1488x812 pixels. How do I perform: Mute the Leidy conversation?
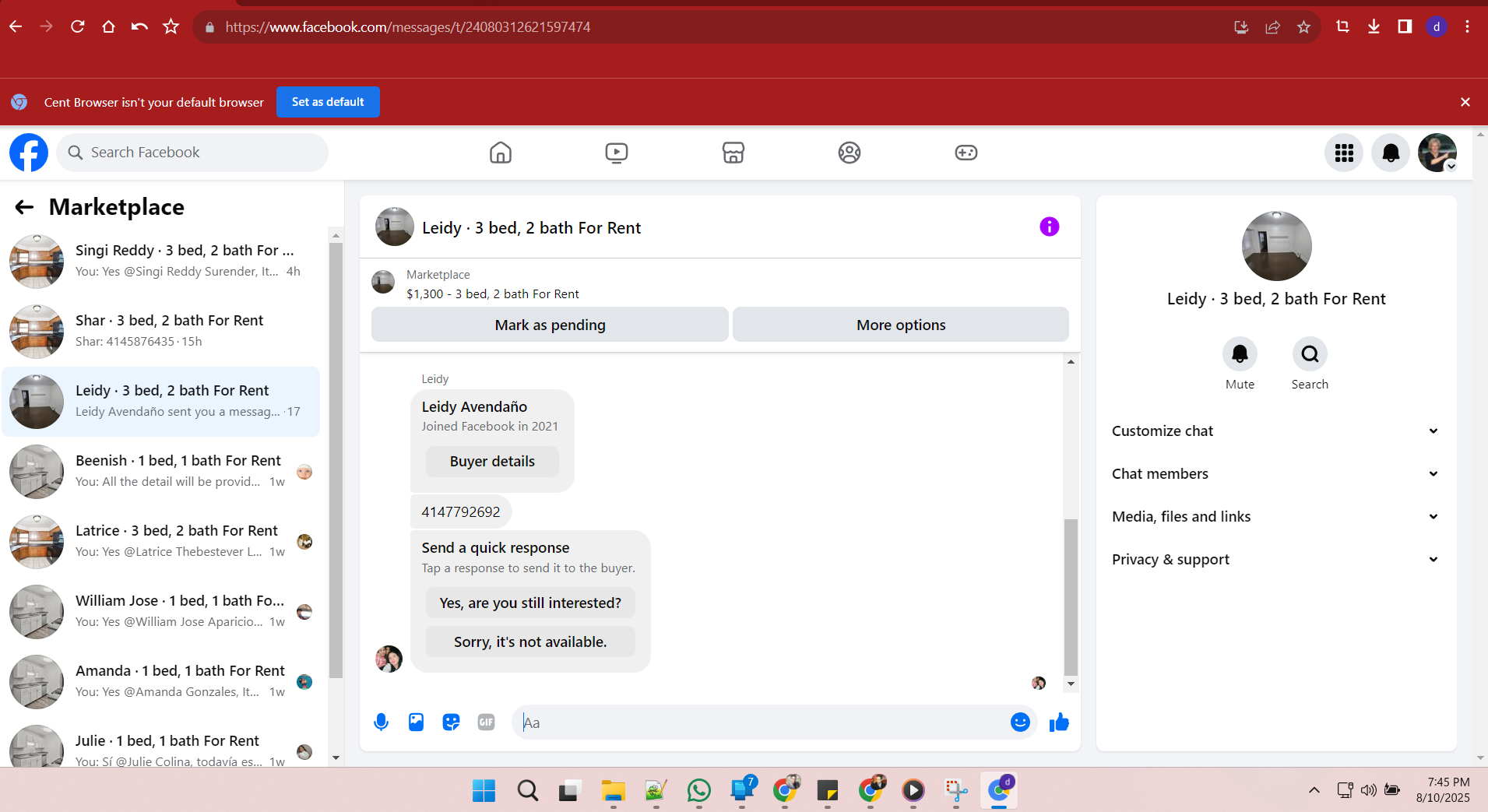[1240, 354]
